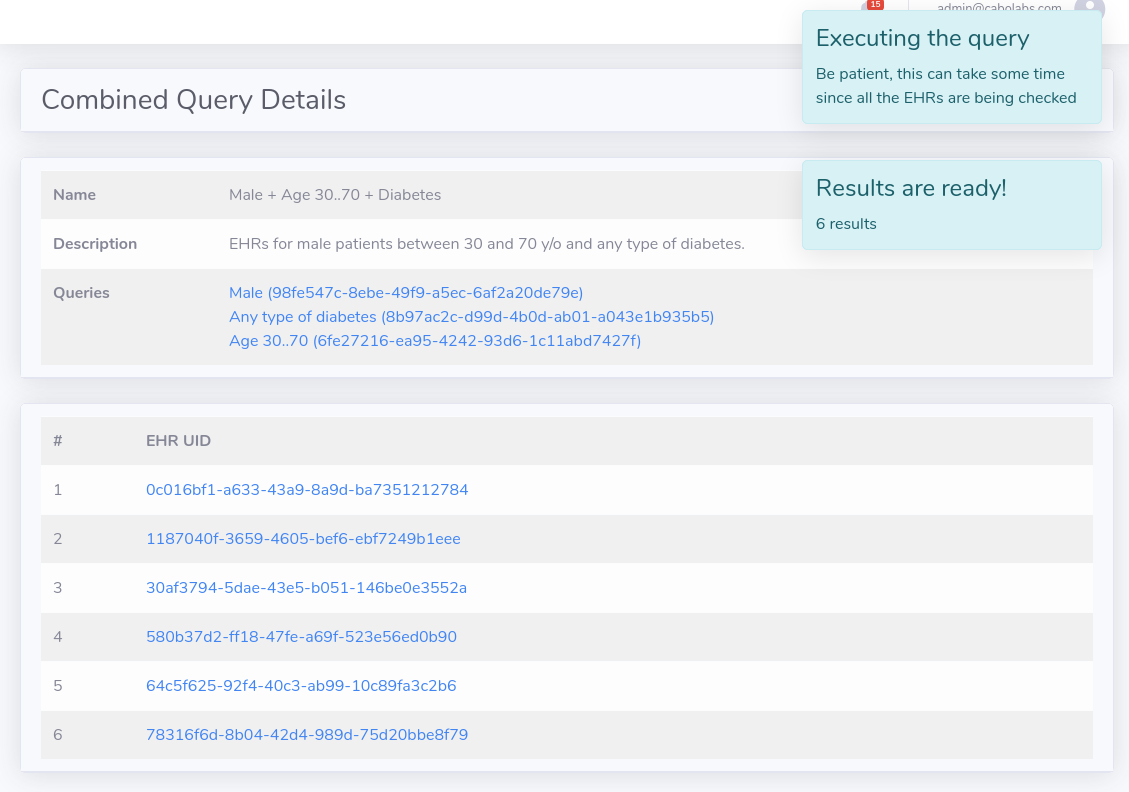Open EHR starting with 0c016bf1
This screenshot has height=792, width=1129.
click(x=307, y=490)
